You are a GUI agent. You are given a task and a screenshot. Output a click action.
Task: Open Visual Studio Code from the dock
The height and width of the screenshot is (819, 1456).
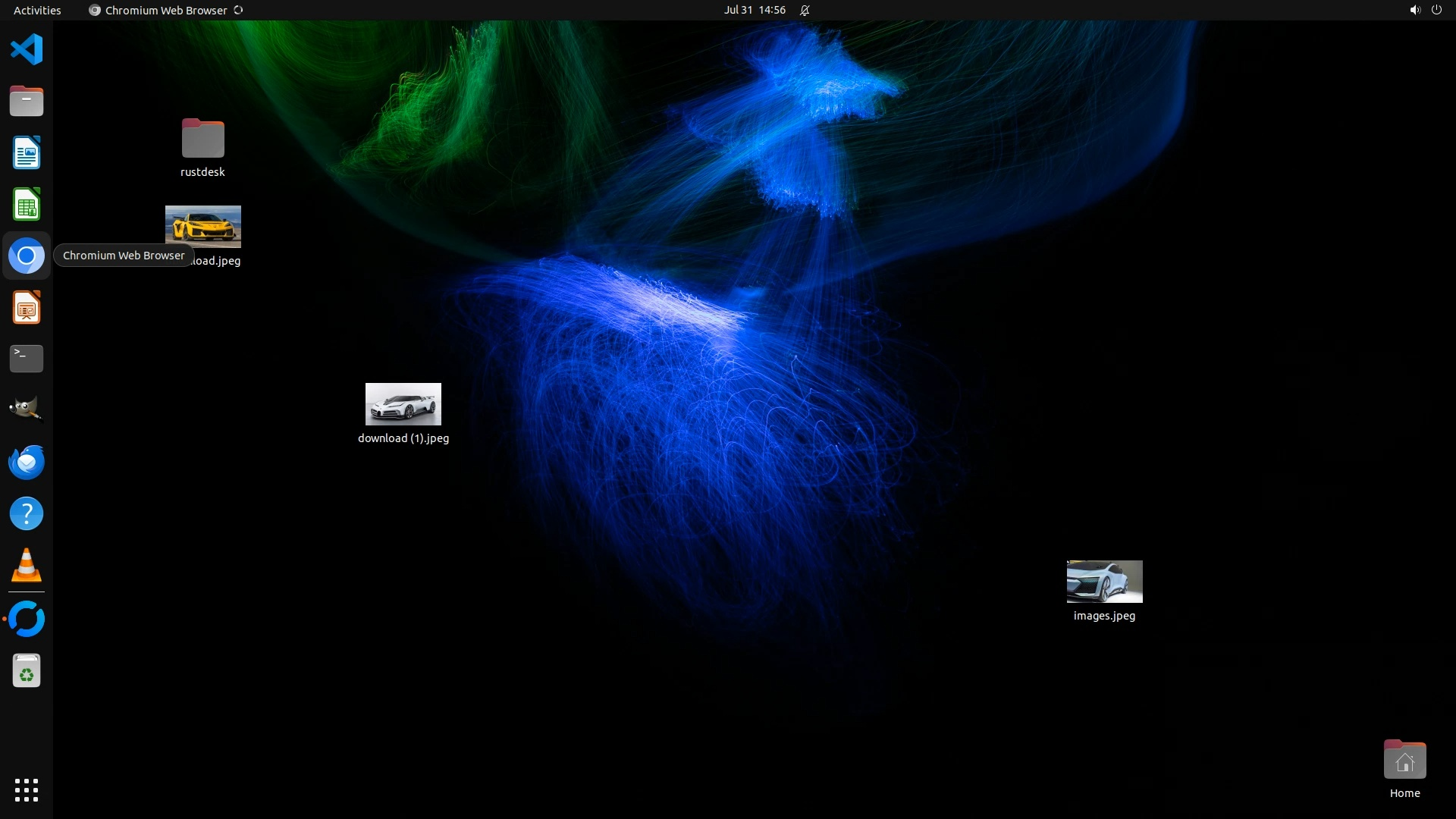click(x=27, y=50)
